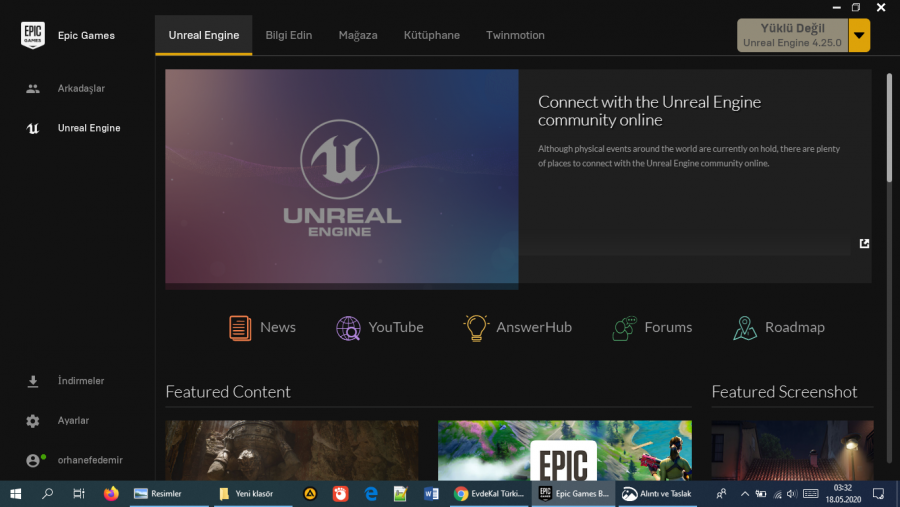Open Microsoft Word from the taskbar
The image size is (900, 507).
point(431,494)
